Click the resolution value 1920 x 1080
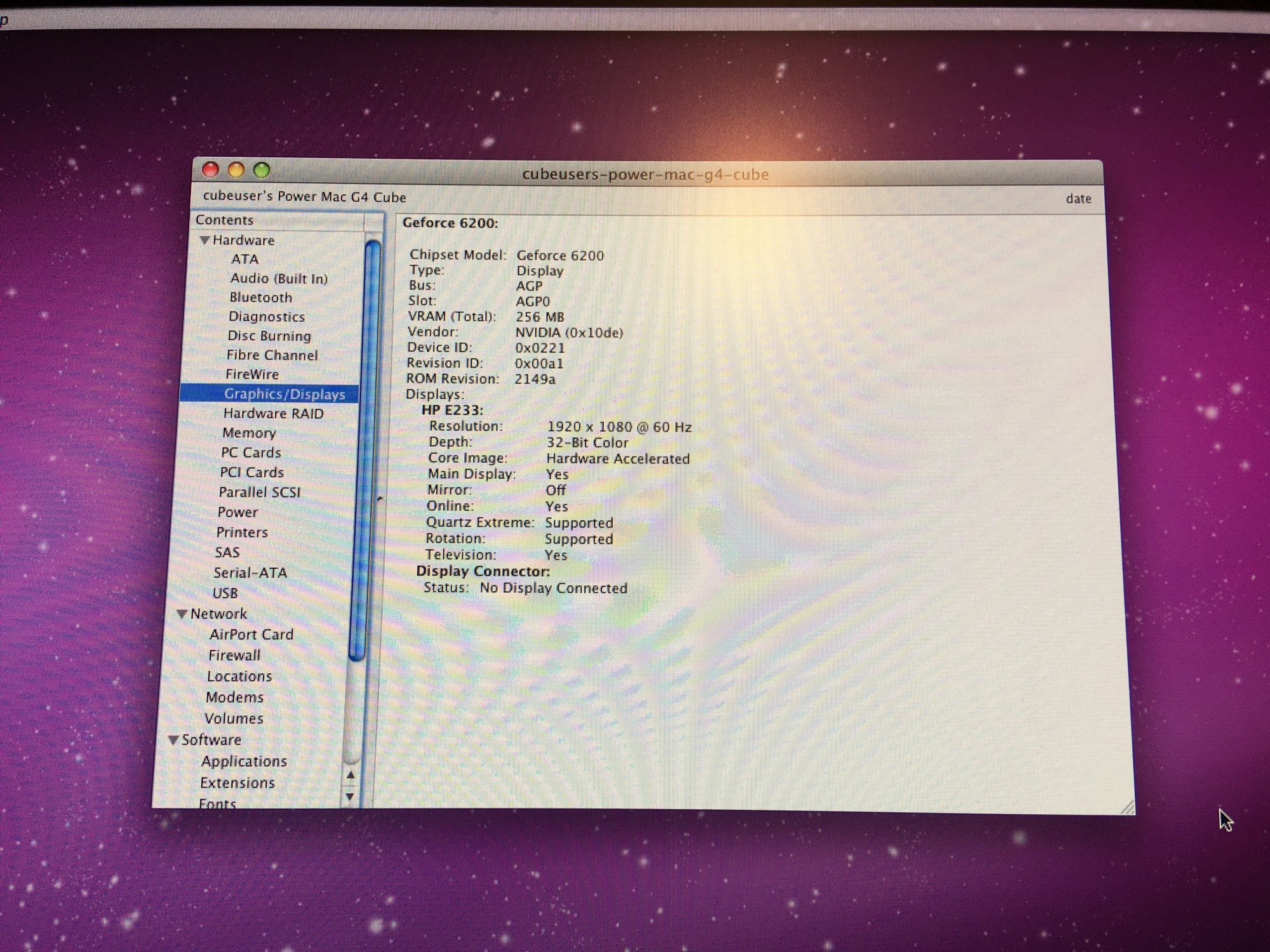This screenshot has width=1270, height=952. click(x=619, y=427)
